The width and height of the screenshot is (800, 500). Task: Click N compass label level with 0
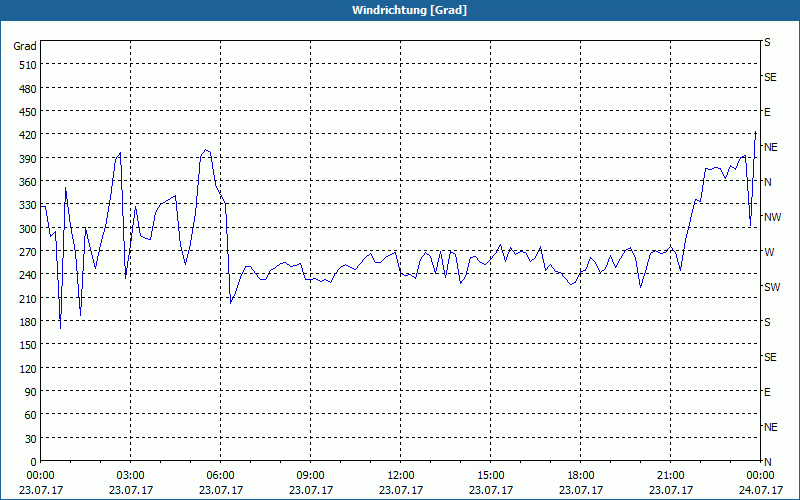point(768,462)
